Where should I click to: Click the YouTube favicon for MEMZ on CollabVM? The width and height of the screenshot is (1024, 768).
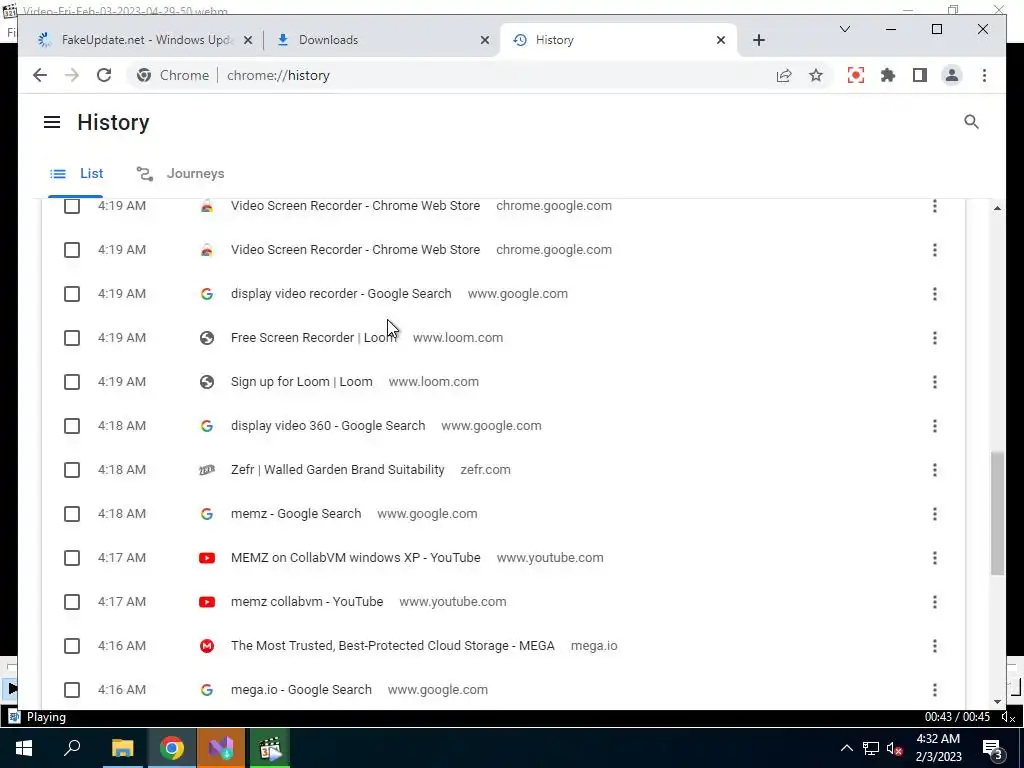point(206,558)
